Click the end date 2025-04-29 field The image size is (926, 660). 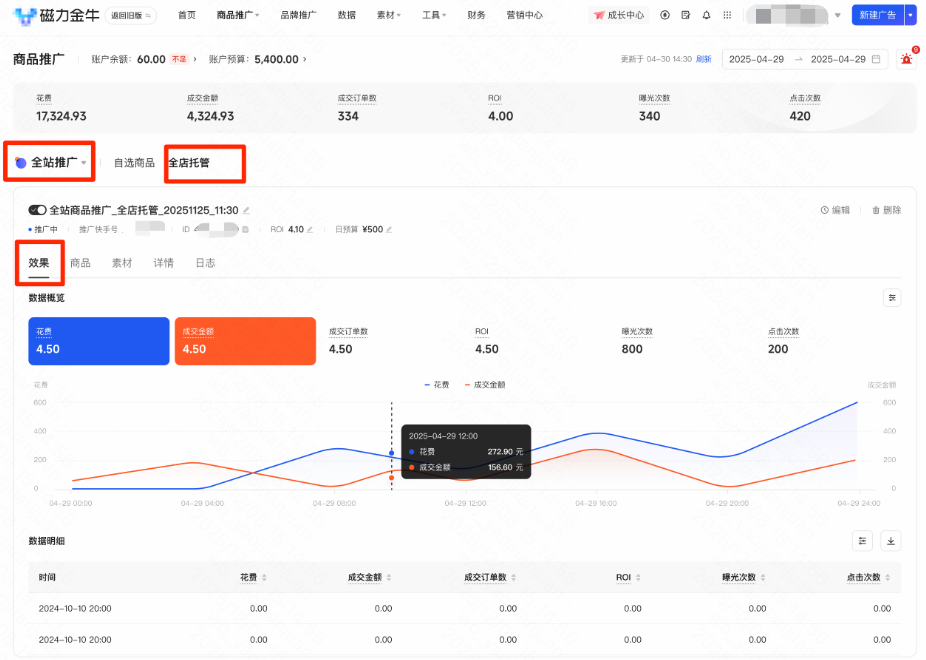(x=838, y=59)
